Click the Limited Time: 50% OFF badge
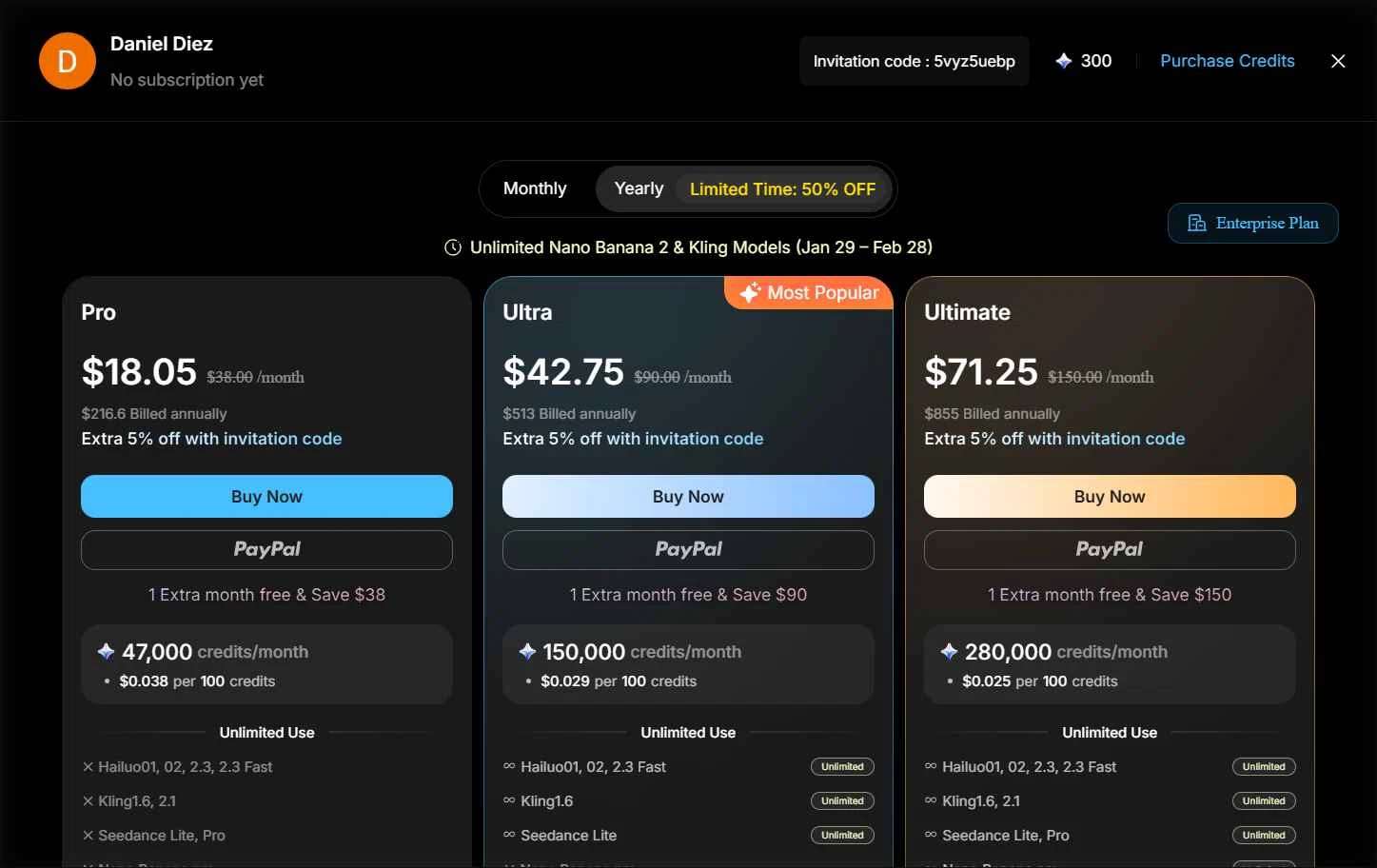The height and width of the screenshot is (868, 1377). (782, 189)
